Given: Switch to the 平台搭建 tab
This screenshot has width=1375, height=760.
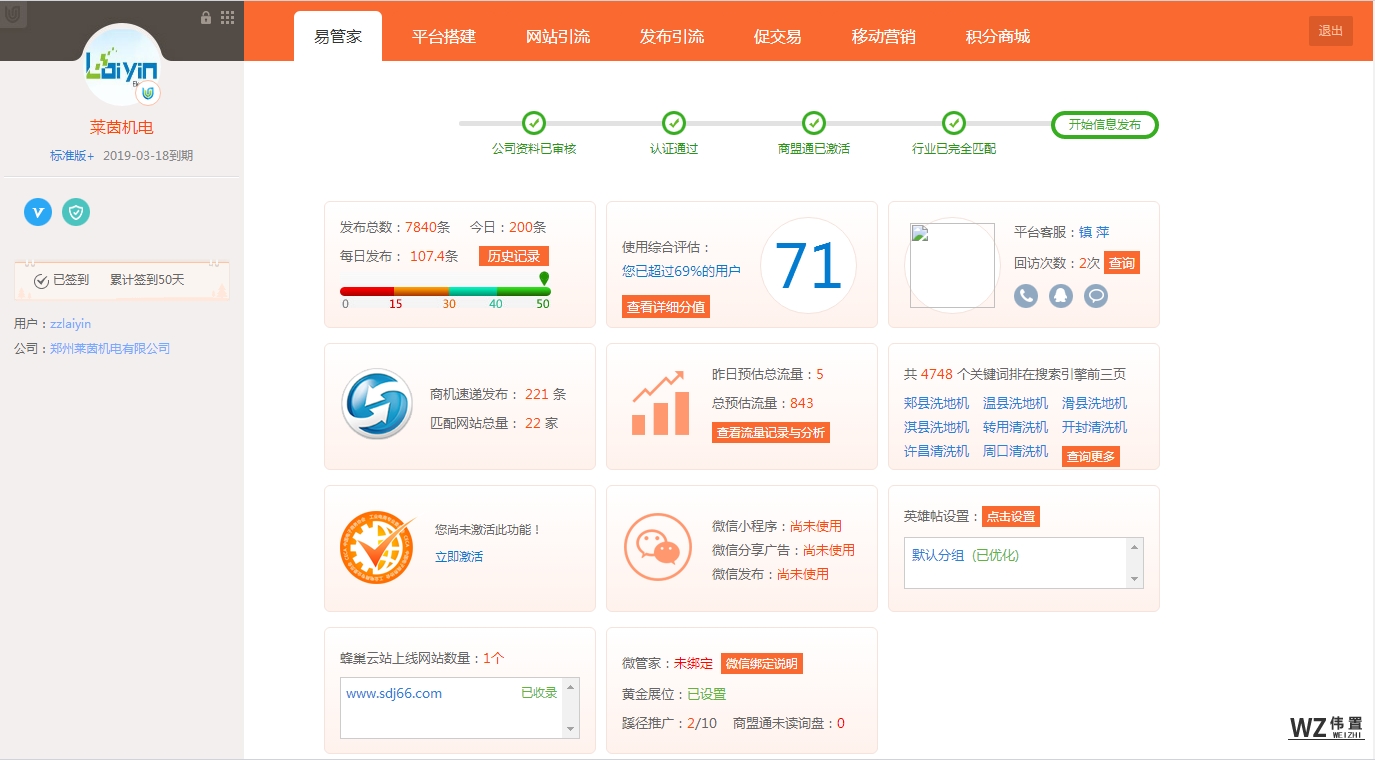Looking at the screenshot, I should (x=444, y=37).
